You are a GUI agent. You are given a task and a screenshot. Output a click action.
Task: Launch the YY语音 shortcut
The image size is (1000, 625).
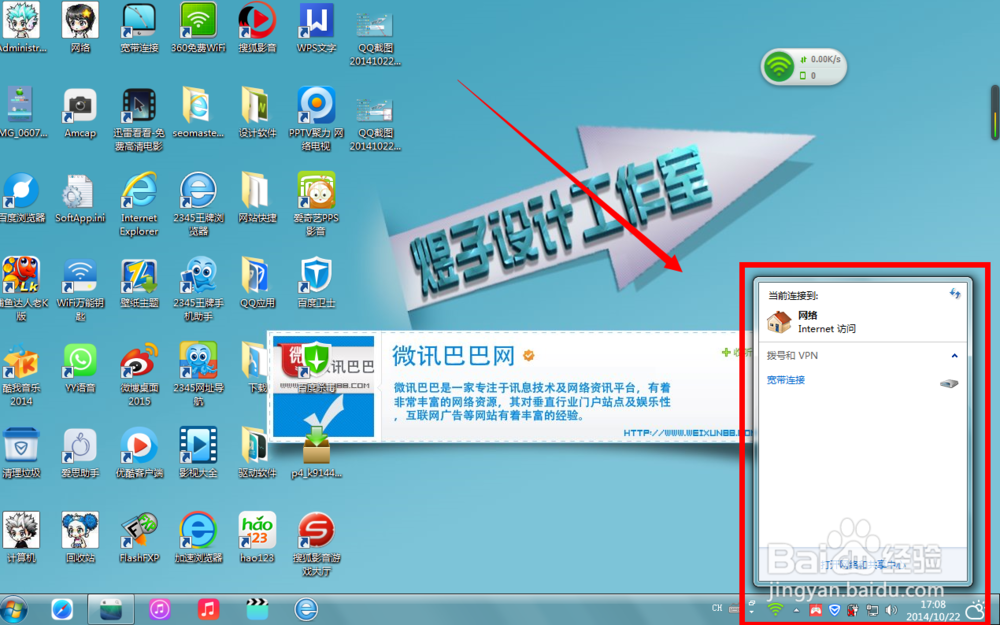click(80, 368)
